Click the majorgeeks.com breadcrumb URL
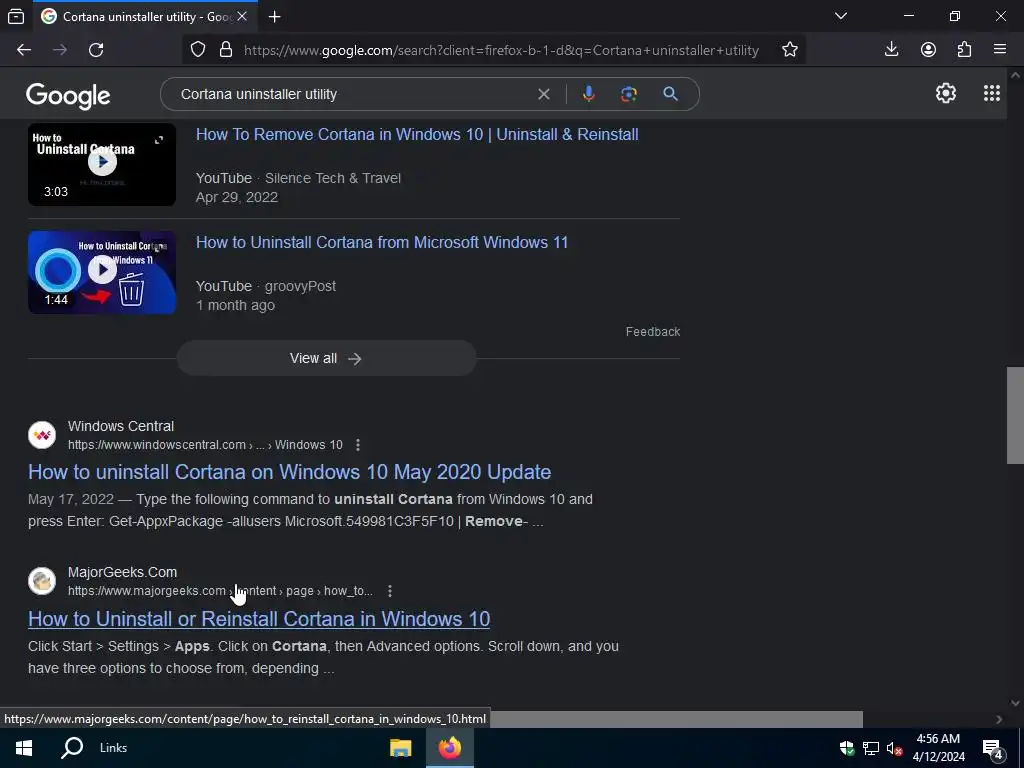1024x768 pixels. click(x=221, y=591)
